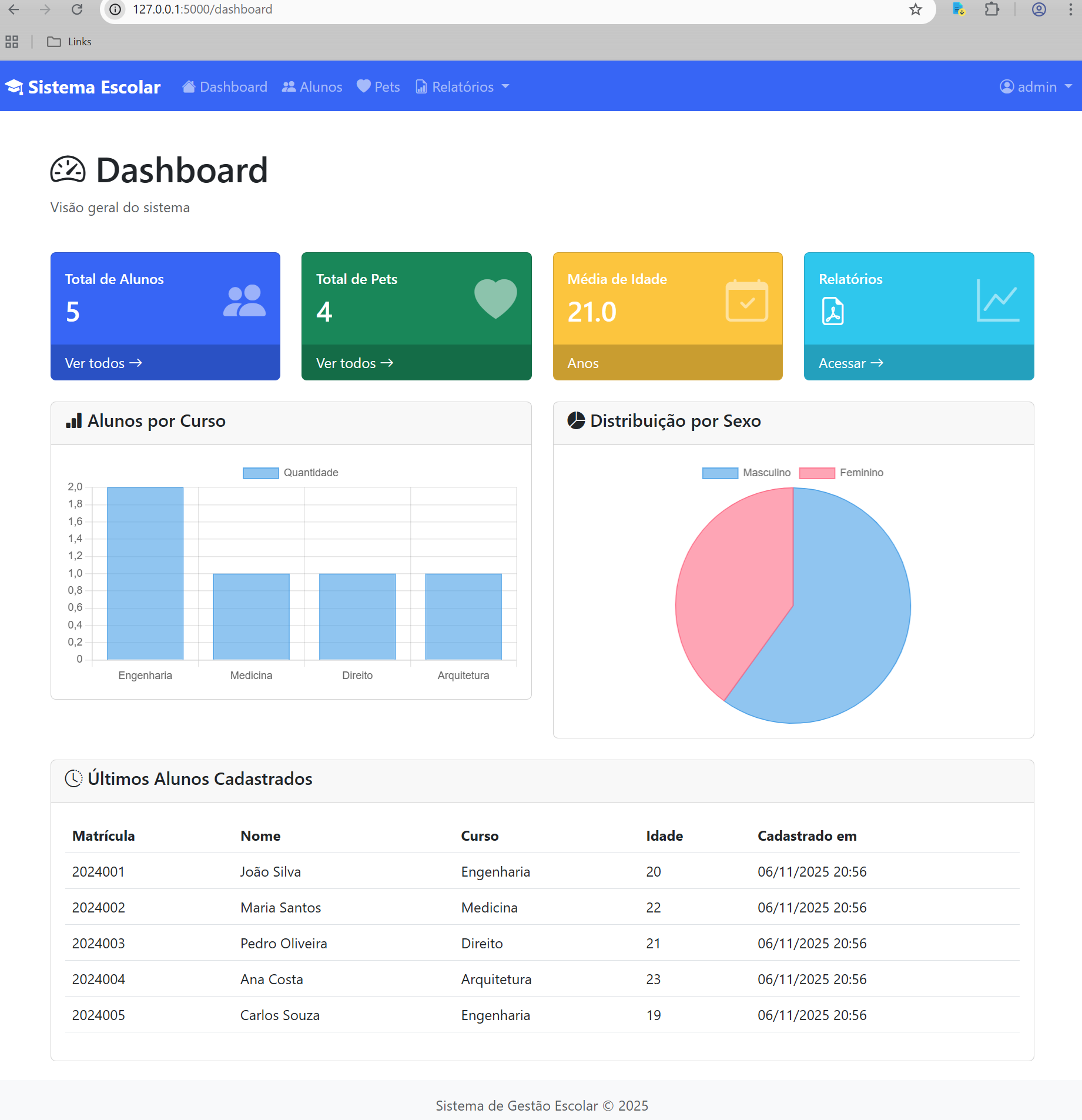
Task: Click the name Carlos Souza in table
Action: point(280,1015)
